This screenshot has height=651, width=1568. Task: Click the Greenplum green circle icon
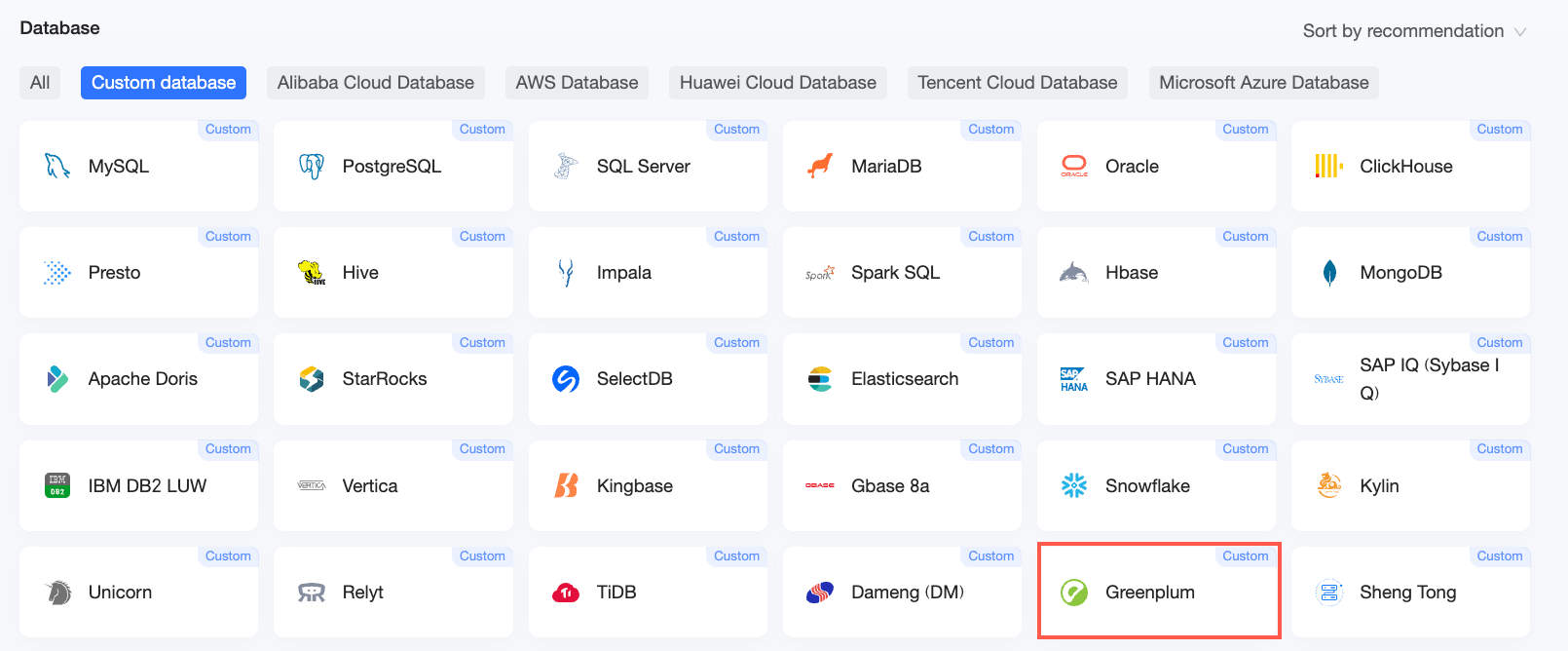tap(1074, 593)
